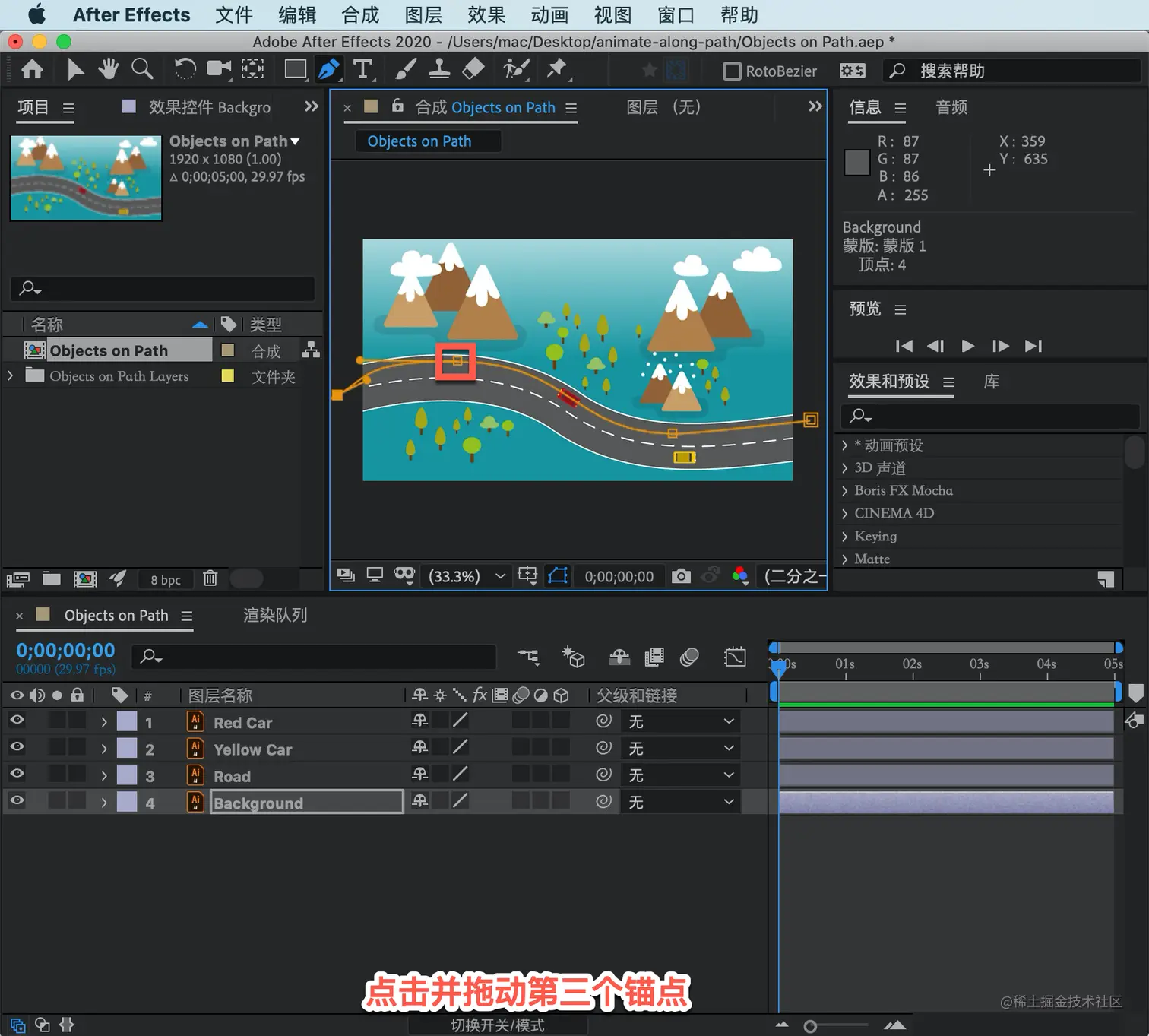1149x1036 pixels.
Task: Expand the Objects on Path Layers folder
Action: point(10,375)
